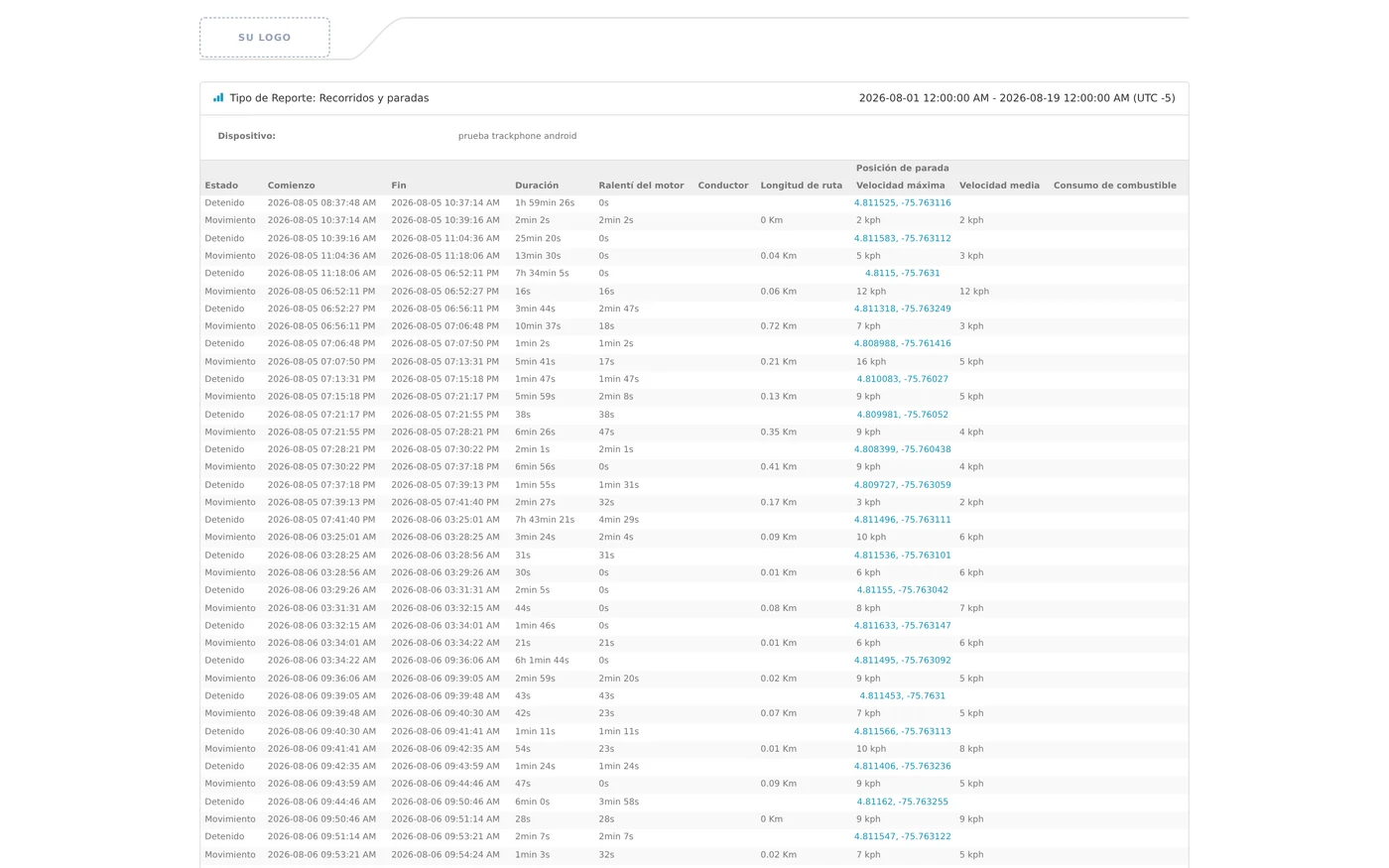Click the bar chart report icon
The height and width of the screenshot is (868, 1389).
[x=218, y=97]
